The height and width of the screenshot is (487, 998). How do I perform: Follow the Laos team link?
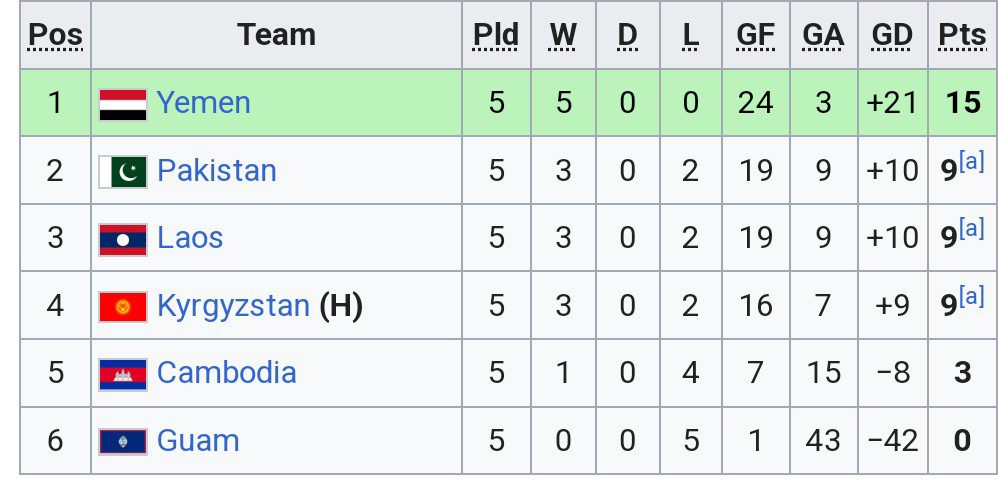point(190,238)
